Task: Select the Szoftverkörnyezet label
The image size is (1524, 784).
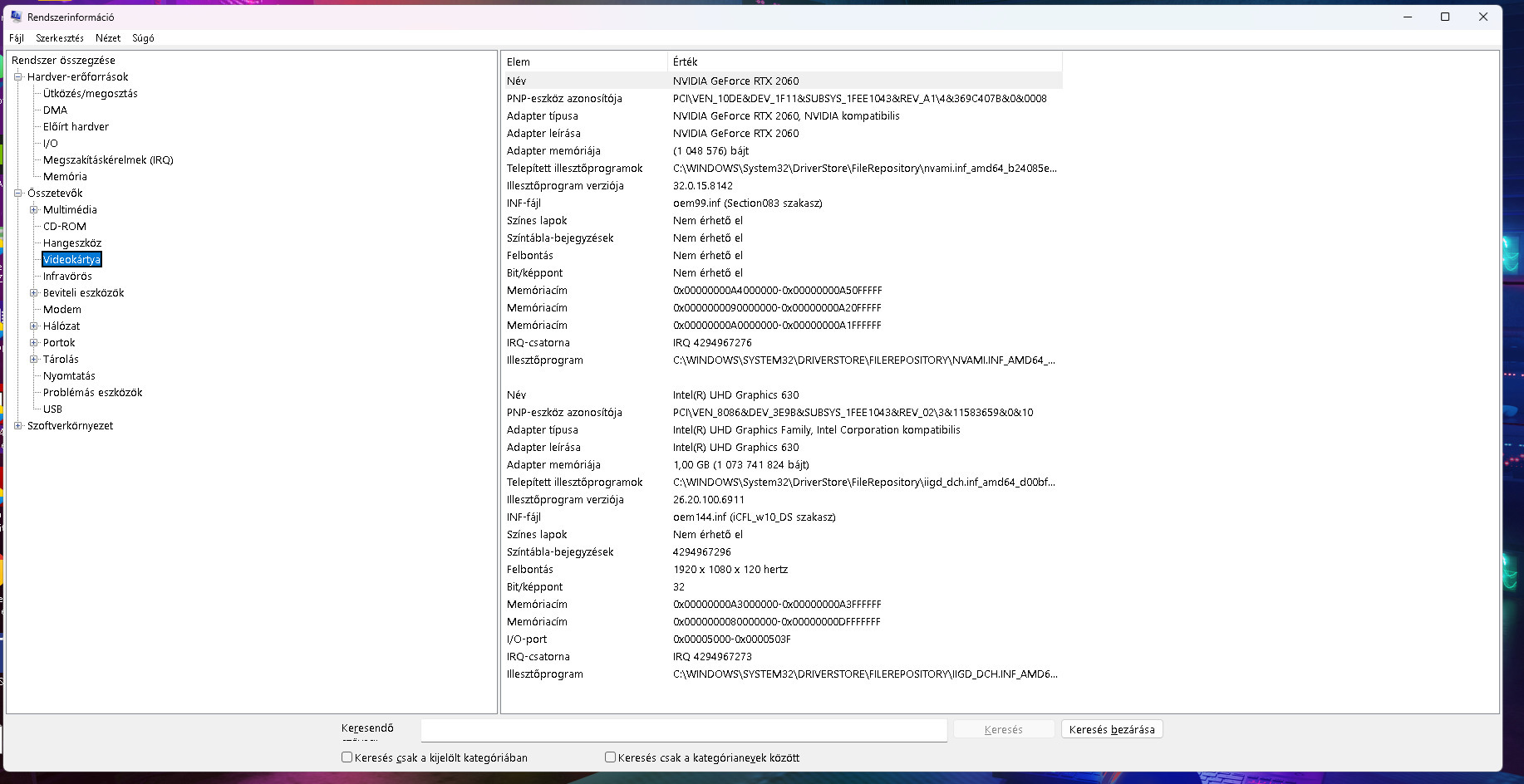Action: pyautogui.click(x=70, y=425)
